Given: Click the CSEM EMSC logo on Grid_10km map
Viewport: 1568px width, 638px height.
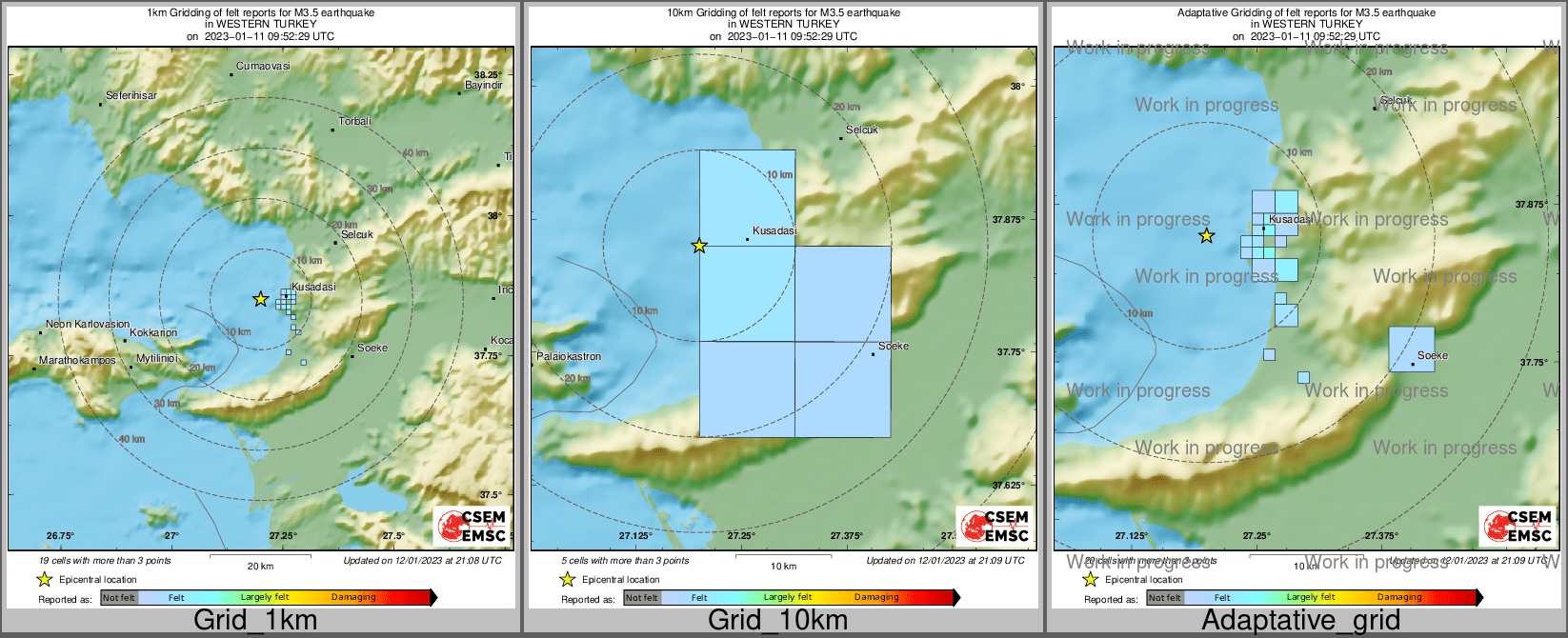Looking at the screenshot, I should [x=995, y=526].
